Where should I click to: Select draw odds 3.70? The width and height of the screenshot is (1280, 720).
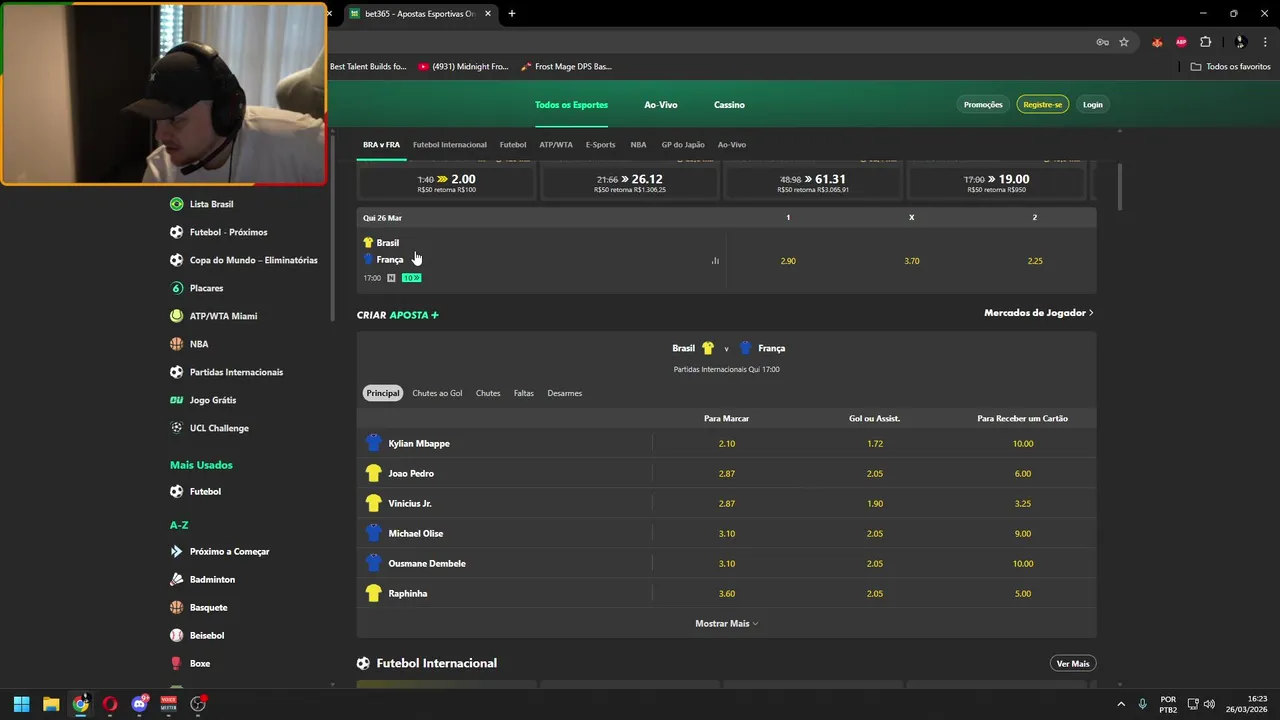[912, 261]
